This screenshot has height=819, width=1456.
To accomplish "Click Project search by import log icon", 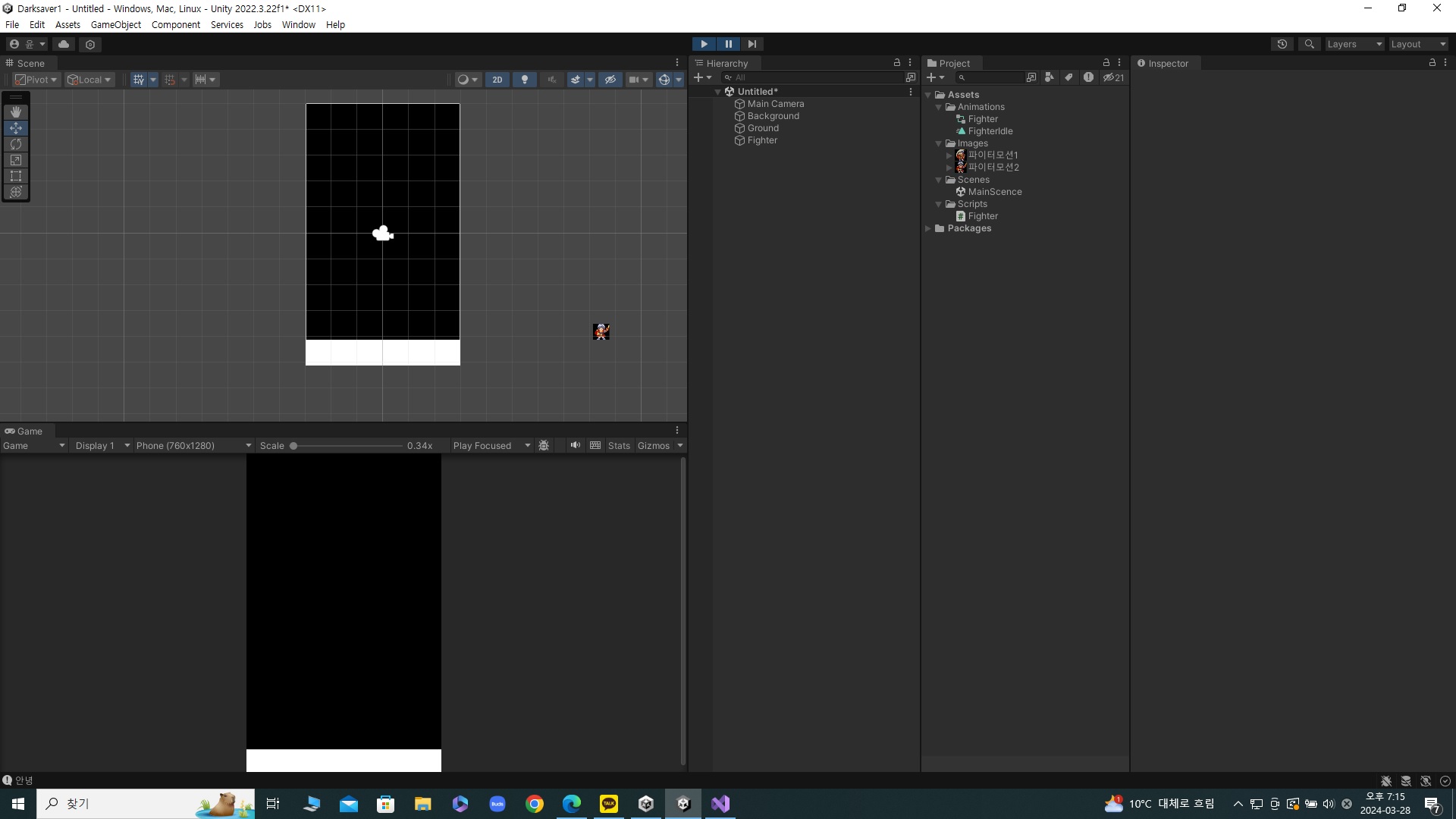I will click(1088, 77).
